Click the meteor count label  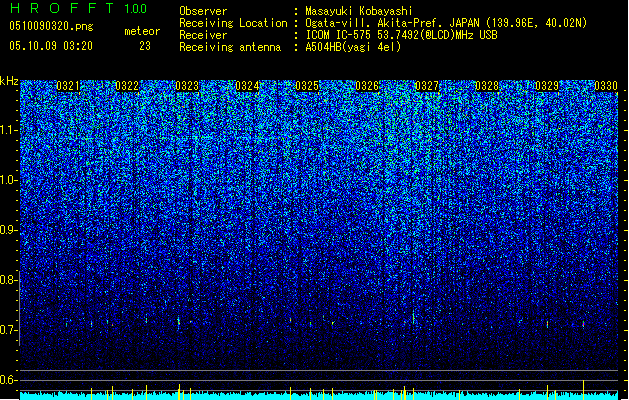coord(142,31)
